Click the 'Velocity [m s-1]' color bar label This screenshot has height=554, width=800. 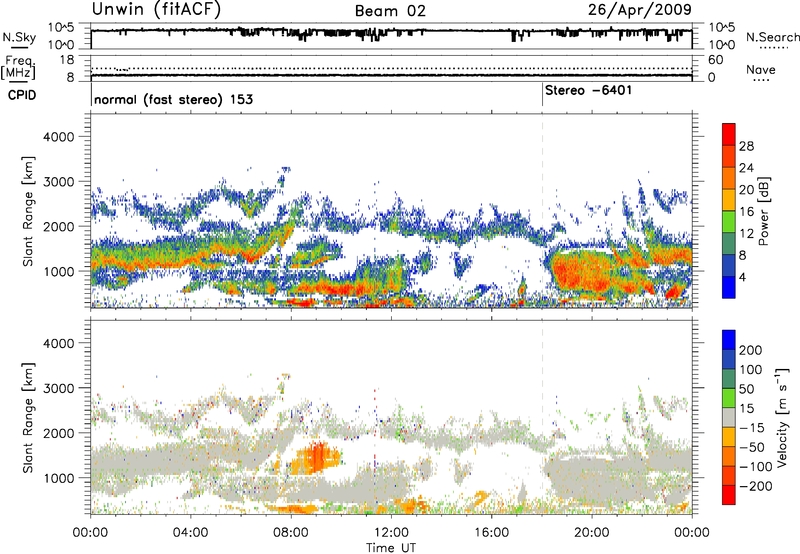click(783, 417)
